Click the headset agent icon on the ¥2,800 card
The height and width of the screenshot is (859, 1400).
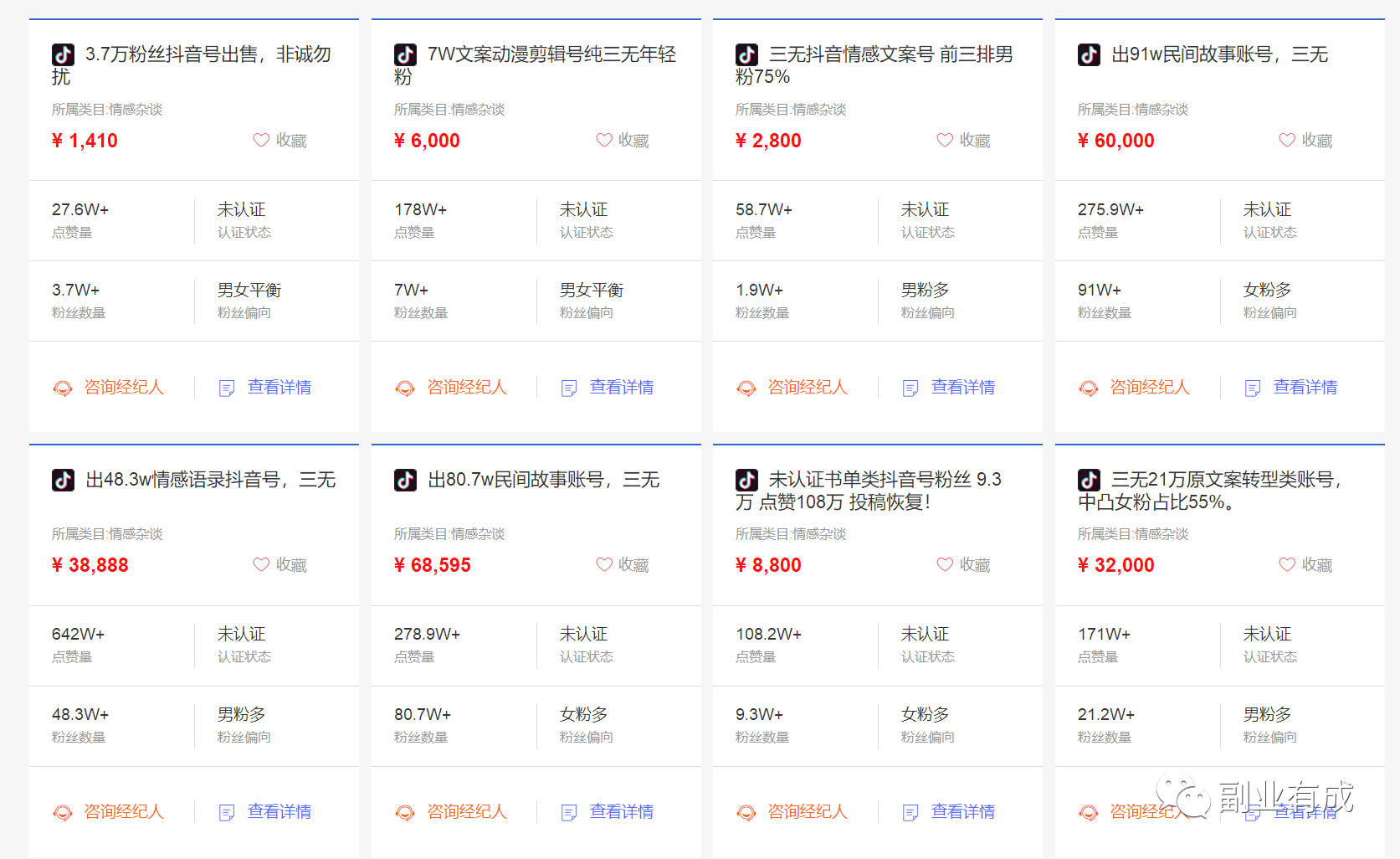[746, 388]
